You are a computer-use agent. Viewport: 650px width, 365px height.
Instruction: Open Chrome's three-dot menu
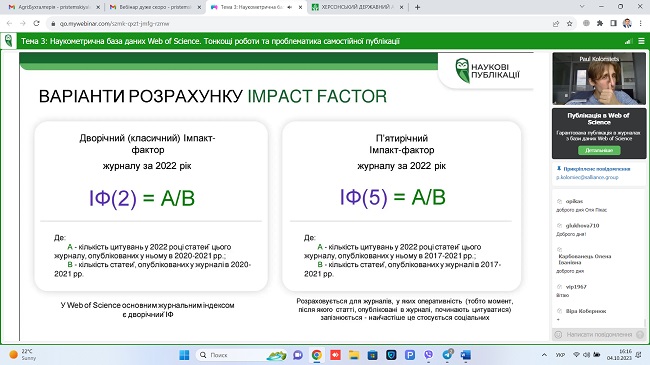click(640, 24)
